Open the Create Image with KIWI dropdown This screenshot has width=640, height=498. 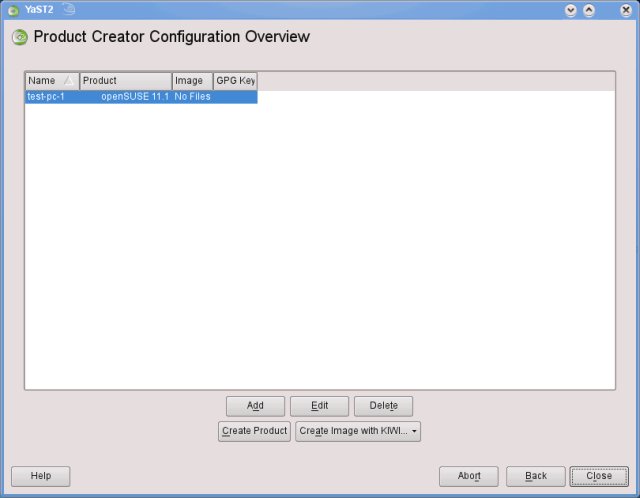[358, 431]
